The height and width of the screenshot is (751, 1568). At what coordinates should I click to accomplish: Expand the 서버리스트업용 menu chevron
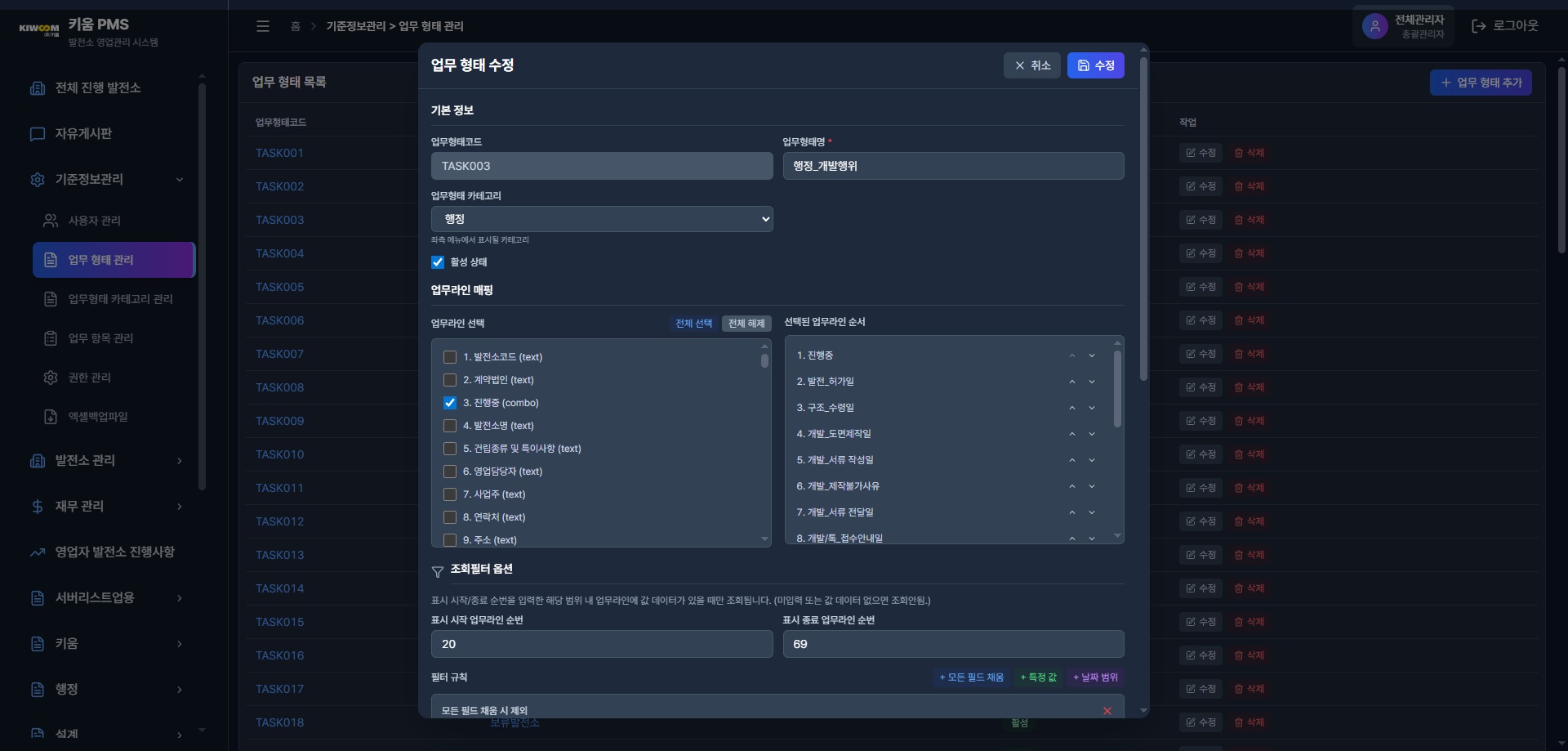(180, 598)
